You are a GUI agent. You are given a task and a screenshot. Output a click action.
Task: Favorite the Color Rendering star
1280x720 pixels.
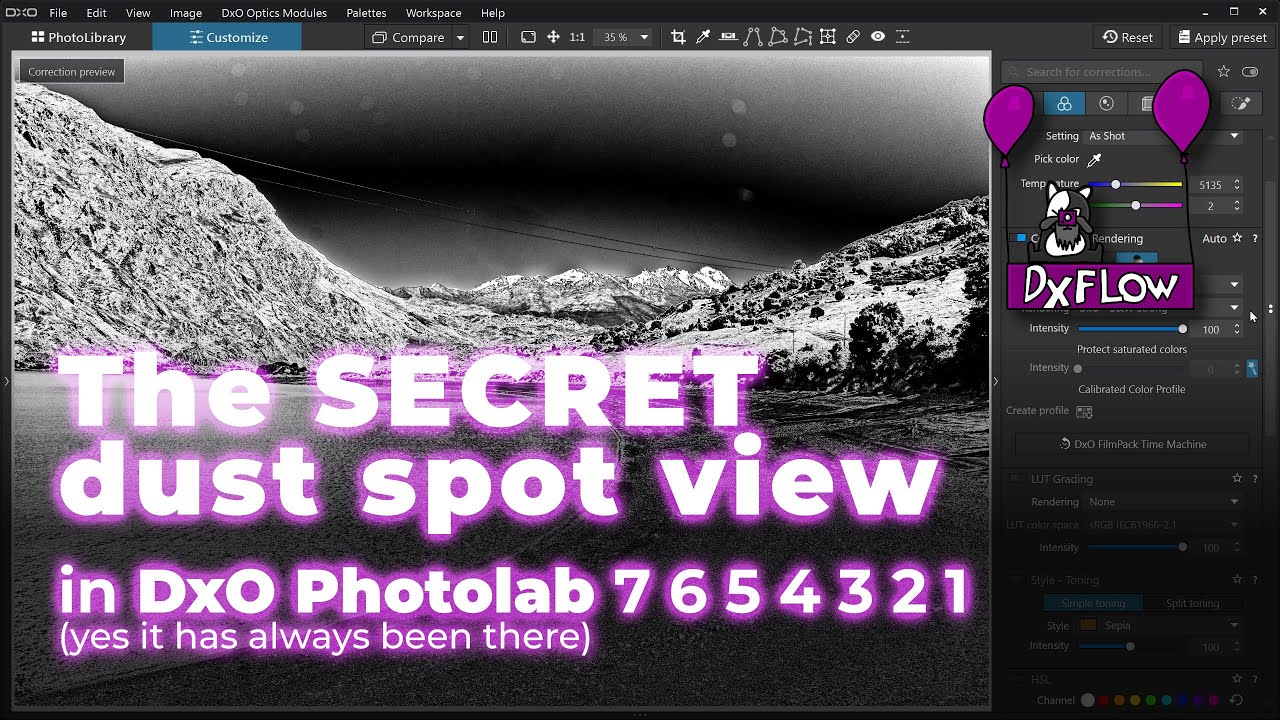point(1237,238)
